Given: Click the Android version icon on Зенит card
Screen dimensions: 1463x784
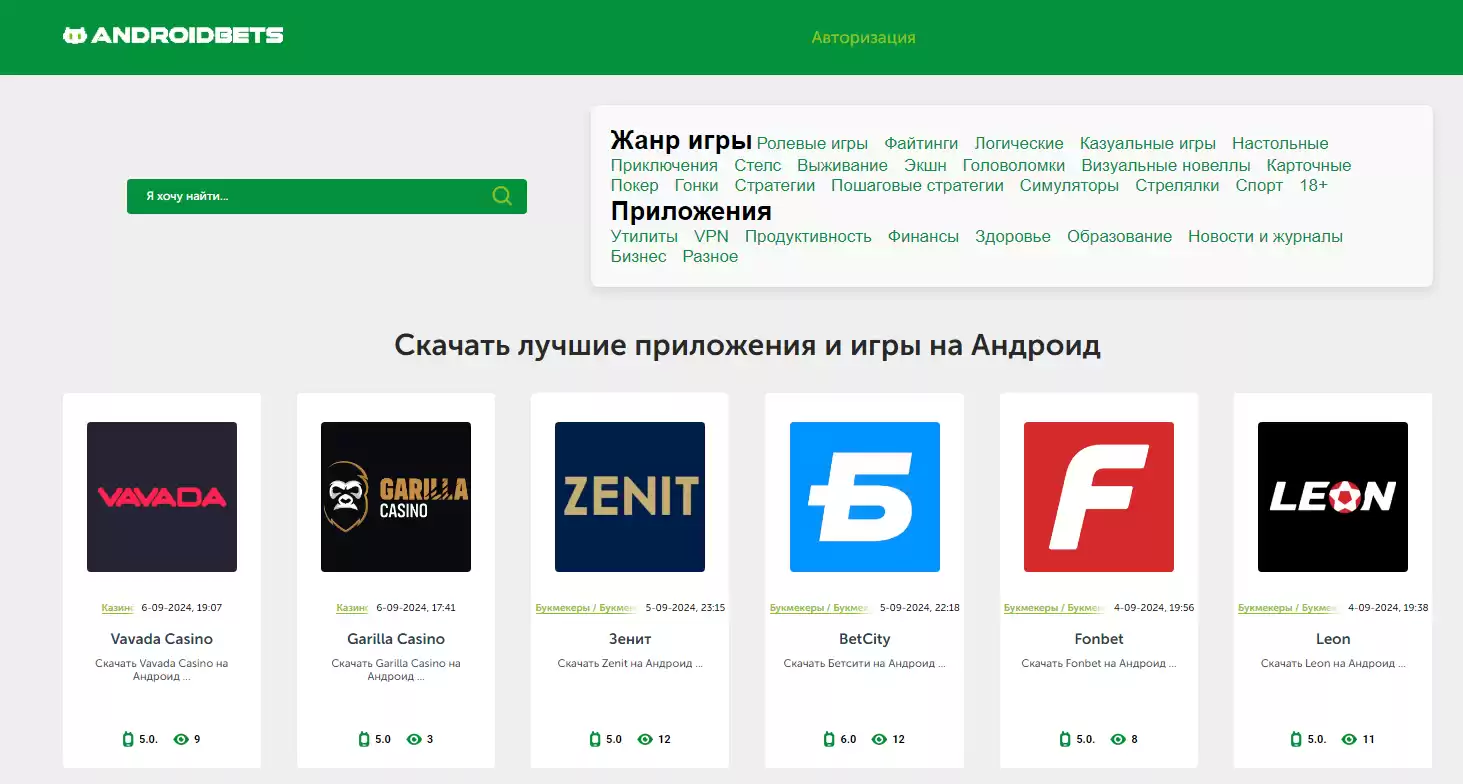Looking at the screenshot, I should [595, 739].
